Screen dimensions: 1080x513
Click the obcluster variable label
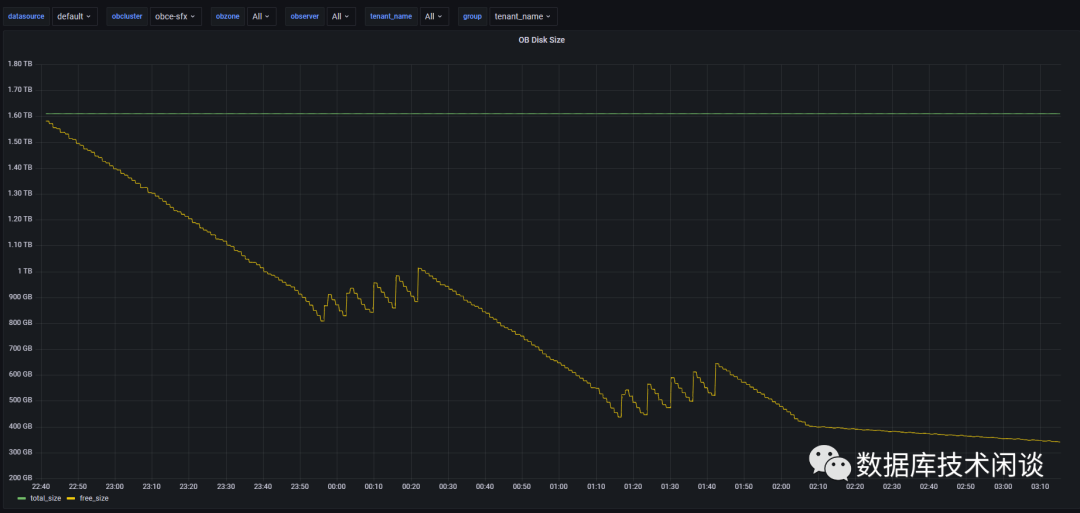pos(127,16)
